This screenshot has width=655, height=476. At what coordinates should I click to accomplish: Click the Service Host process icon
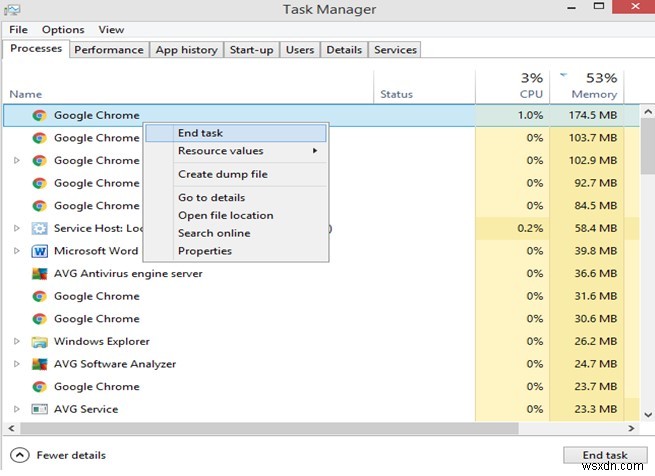[39, 229]
